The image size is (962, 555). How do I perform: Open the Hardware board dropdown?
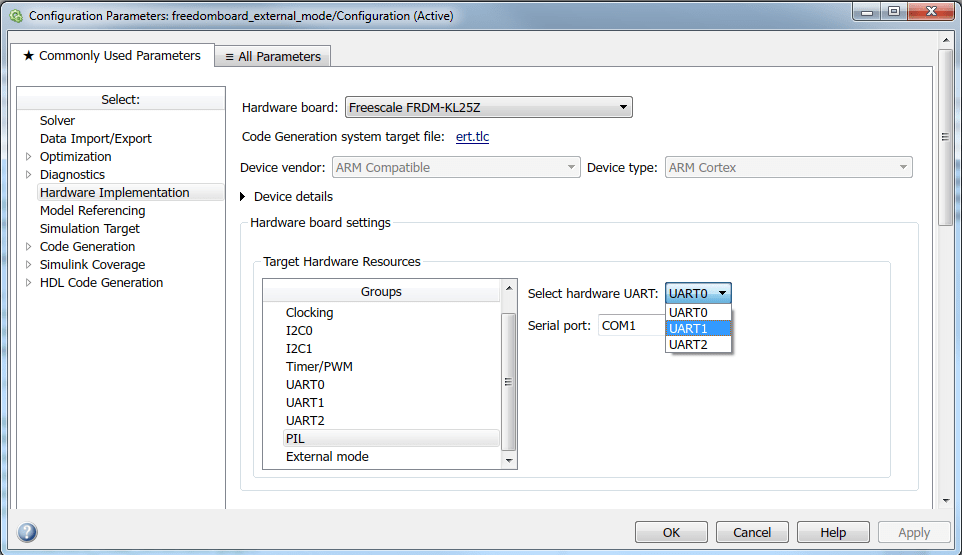[x=488, y=107]
